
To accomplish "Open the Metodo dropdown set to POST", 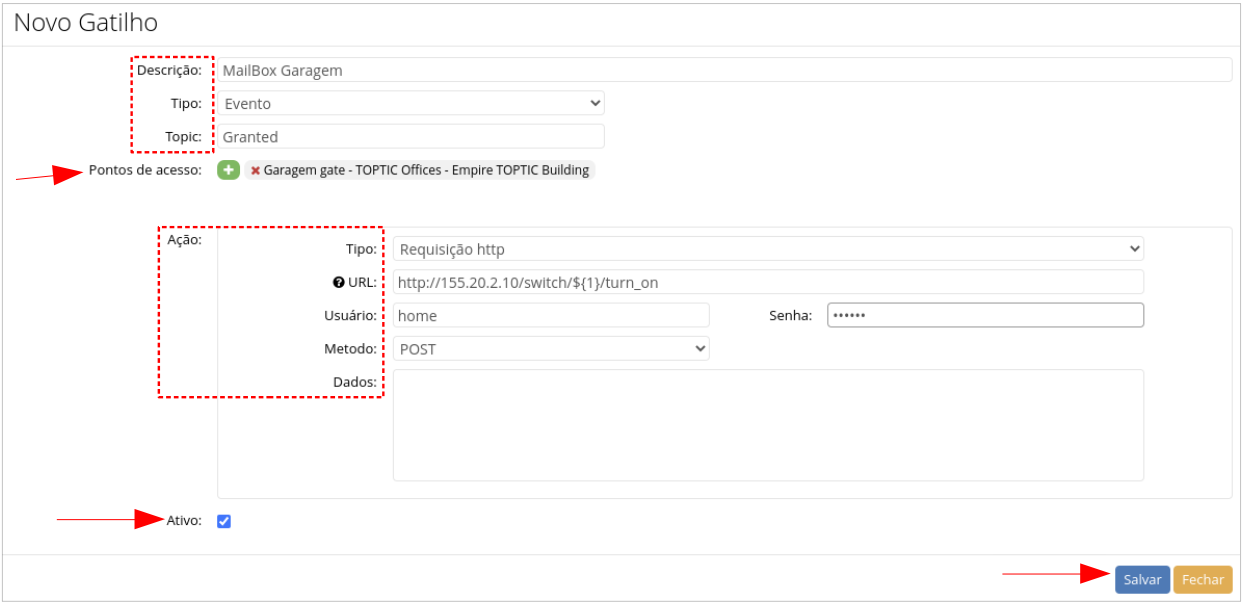I will coord(550,349).
